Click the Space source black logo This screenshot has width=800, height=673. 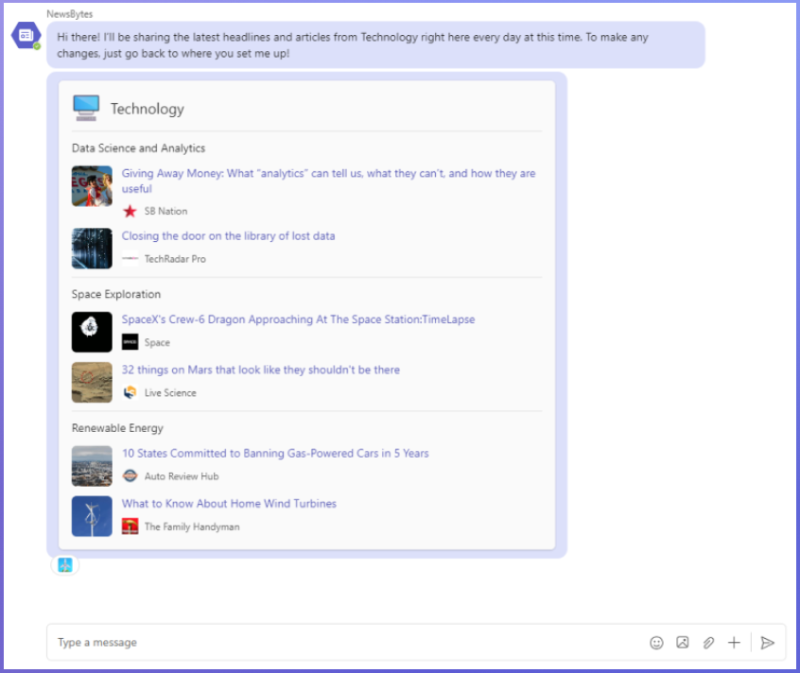tap(130, 342)
